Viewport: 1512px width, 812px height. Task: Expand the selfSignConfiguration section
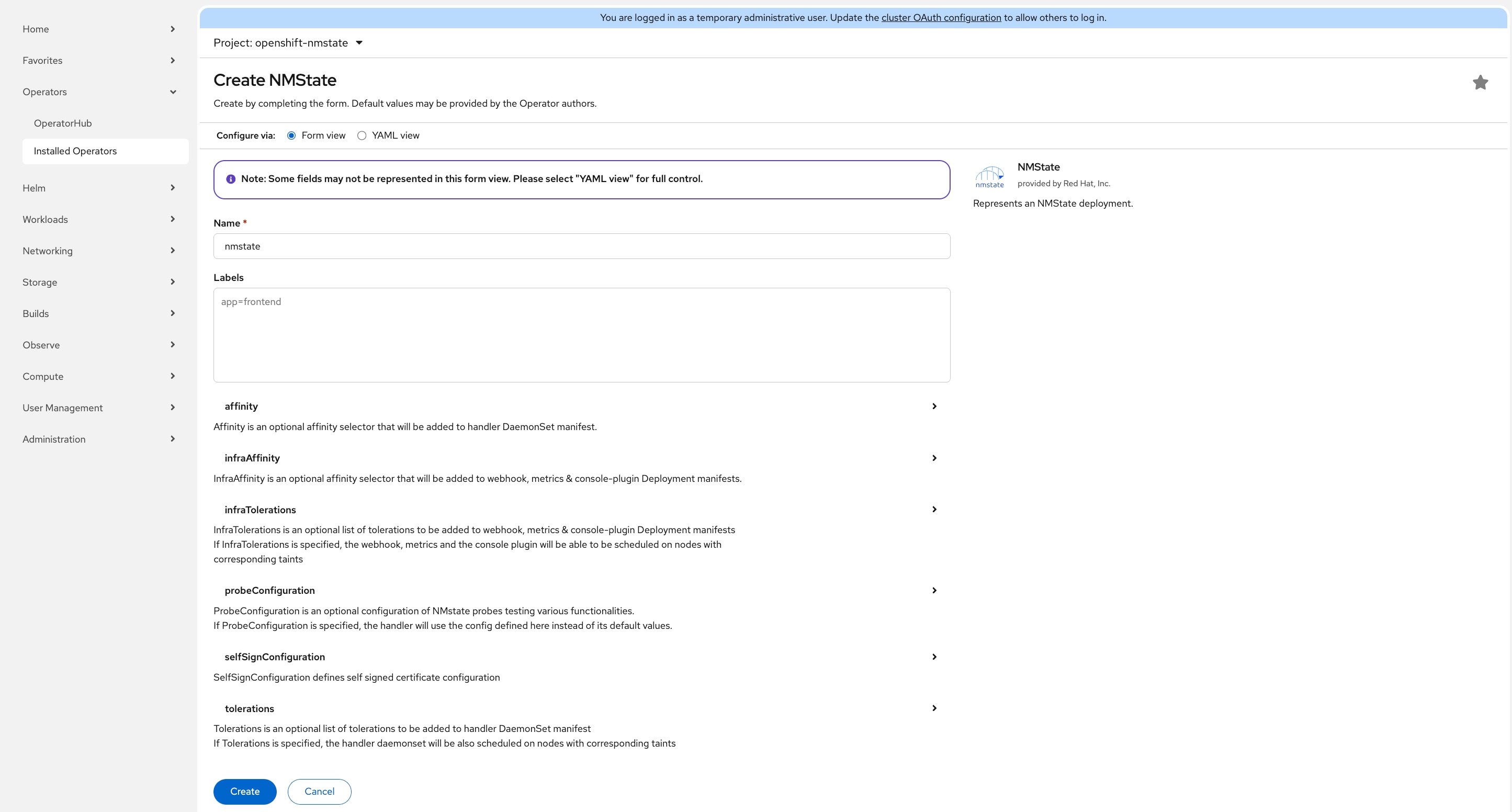click(581, 657)
